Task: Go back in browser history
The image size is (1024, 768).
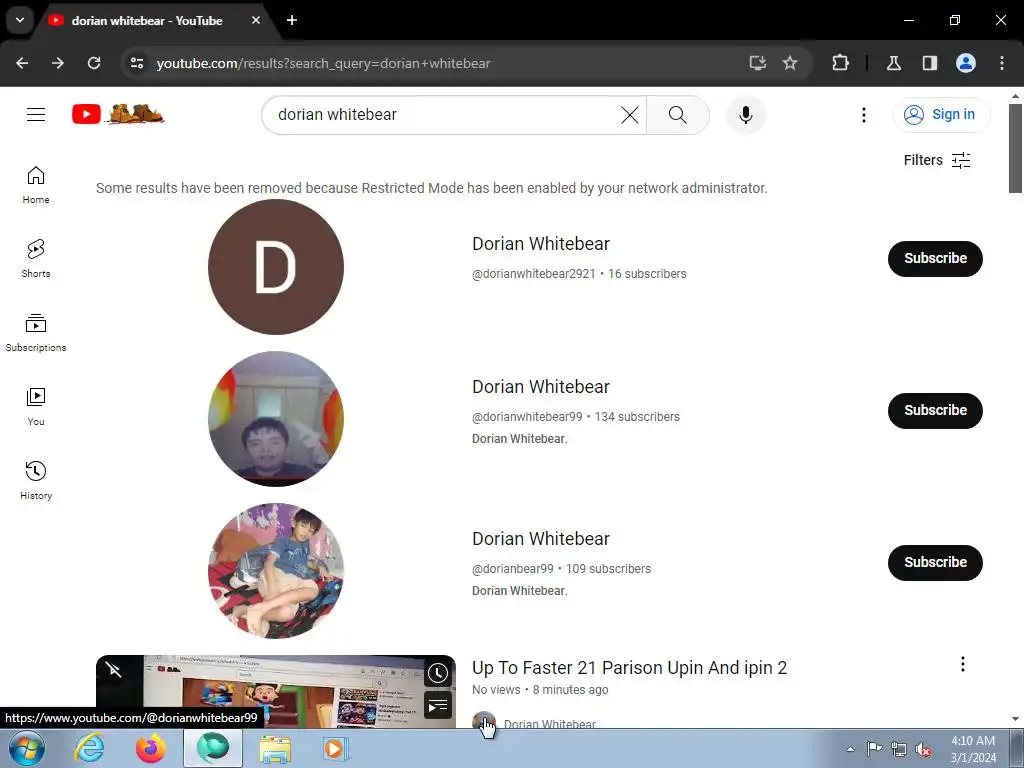Action: [x=22, y=63]
